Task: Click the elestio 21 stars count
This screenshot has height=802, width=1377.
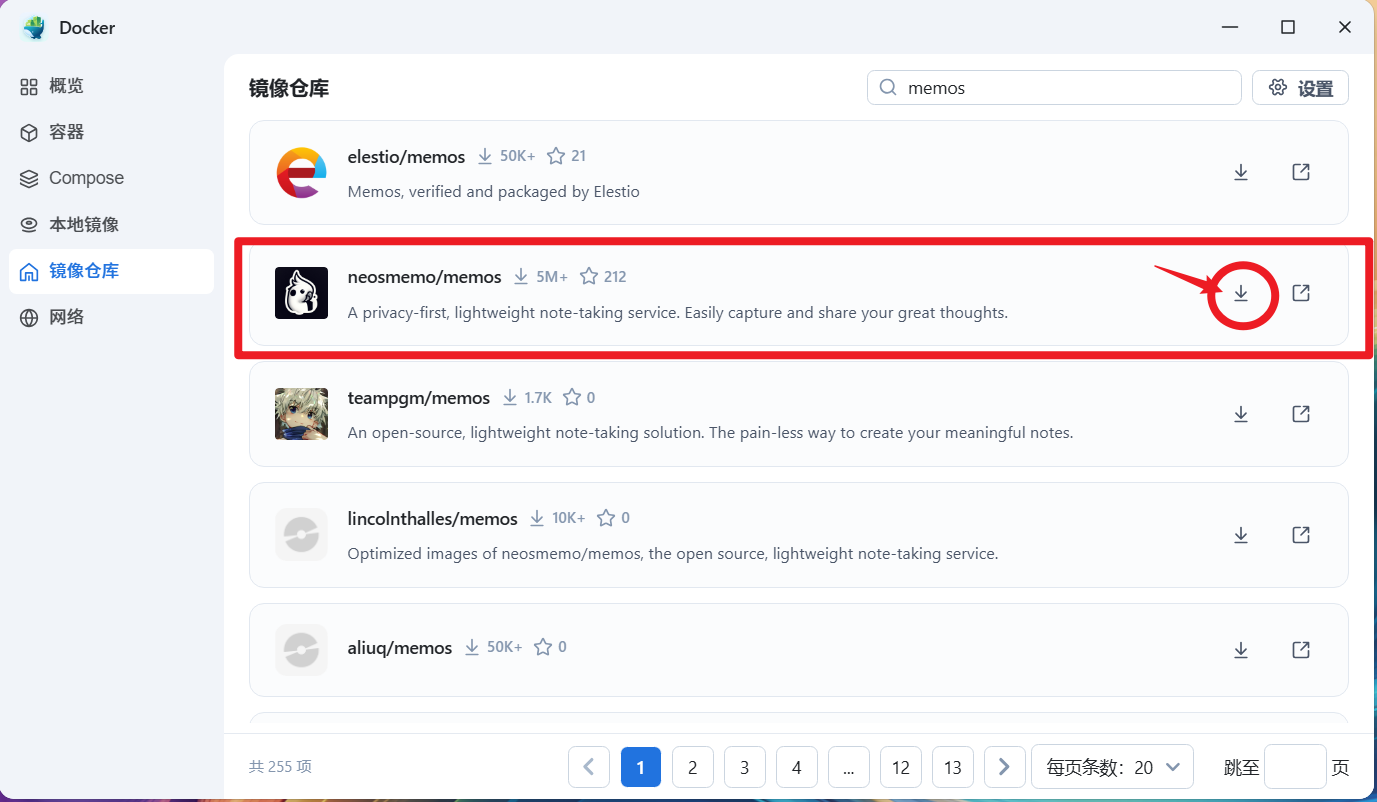Action: coord(578,156)
